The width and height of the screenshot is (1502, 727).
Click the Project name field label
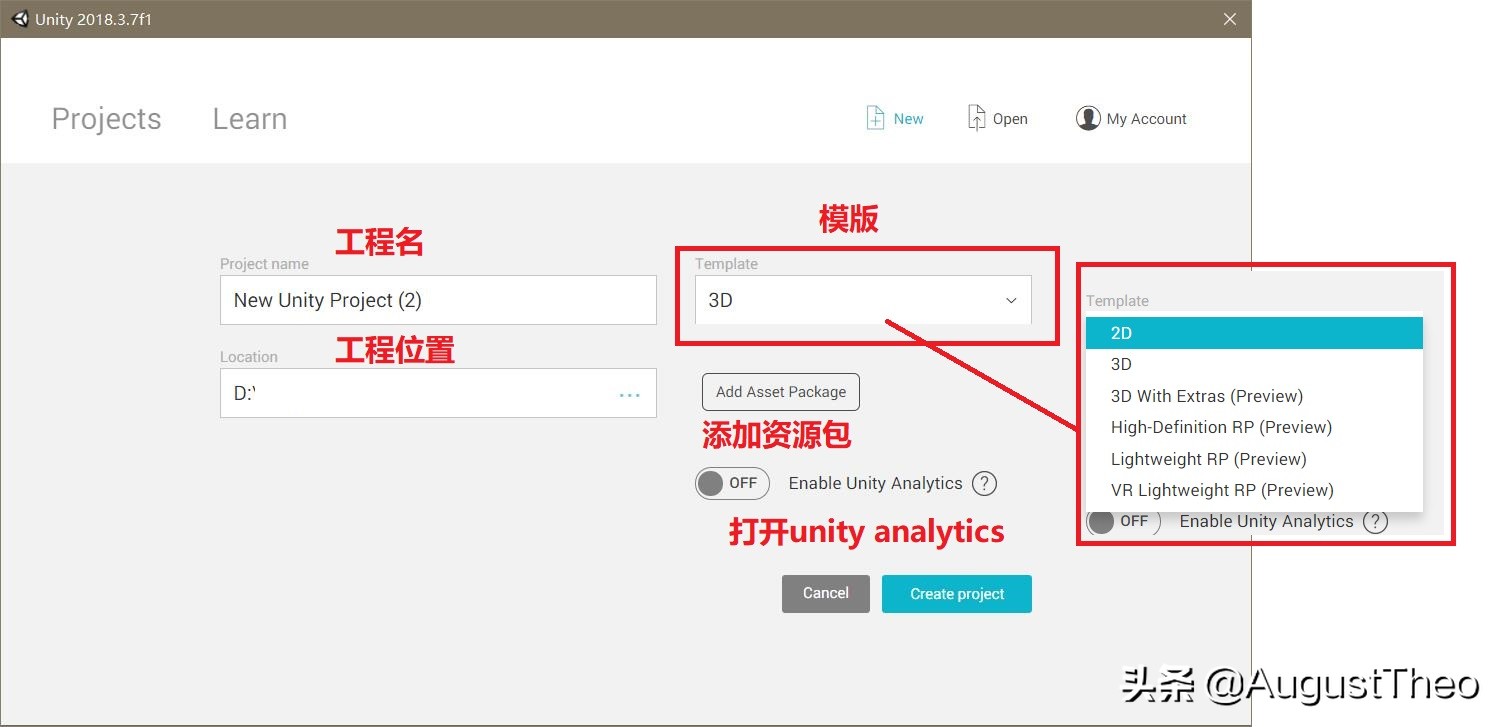pyautogui.click(x=264, y=264)
